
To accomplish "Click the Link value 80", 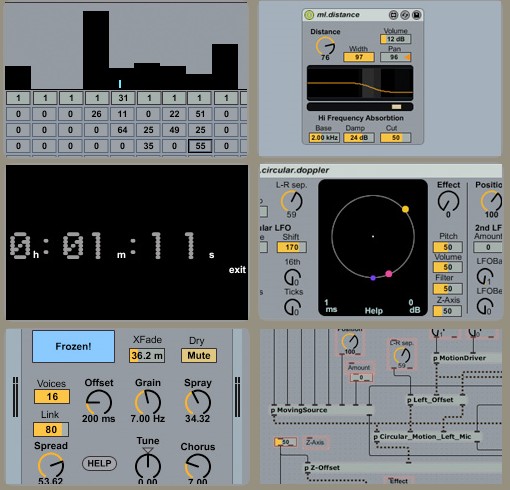I will tap(51, 430).
